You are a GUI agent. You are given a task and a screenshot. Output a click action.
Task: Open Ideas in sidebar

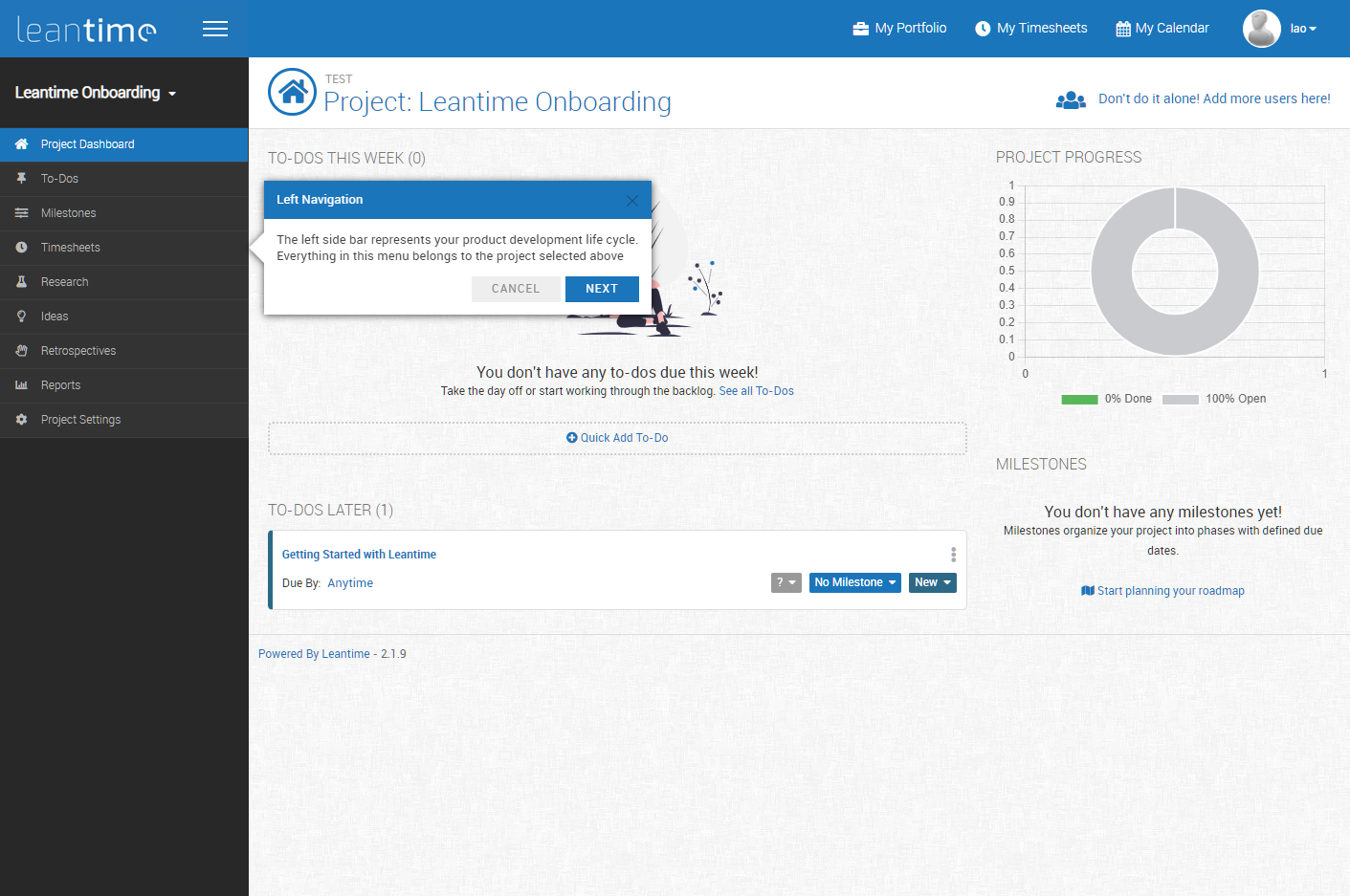click(124, 317)
